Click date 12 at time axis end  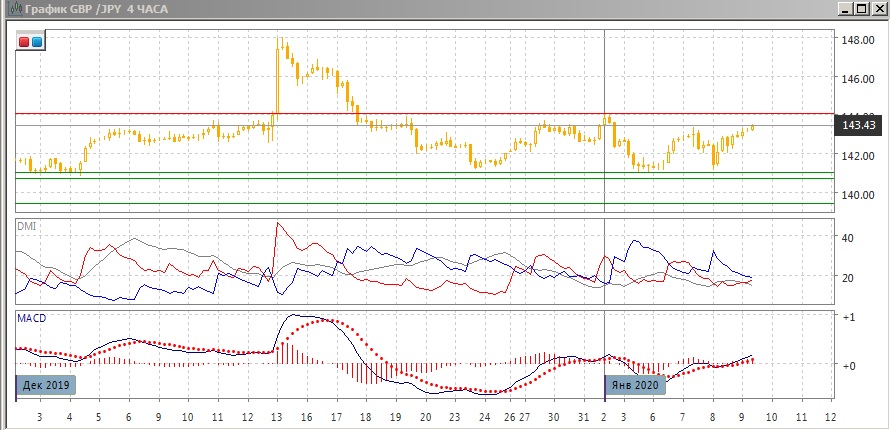pos(831,416)
